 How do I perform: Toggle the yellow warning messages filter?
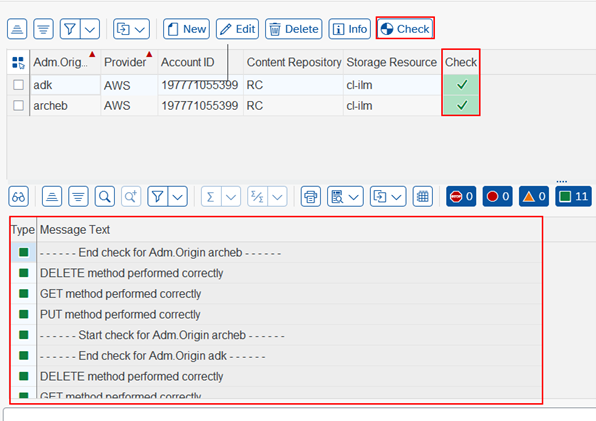pos(534,196)
